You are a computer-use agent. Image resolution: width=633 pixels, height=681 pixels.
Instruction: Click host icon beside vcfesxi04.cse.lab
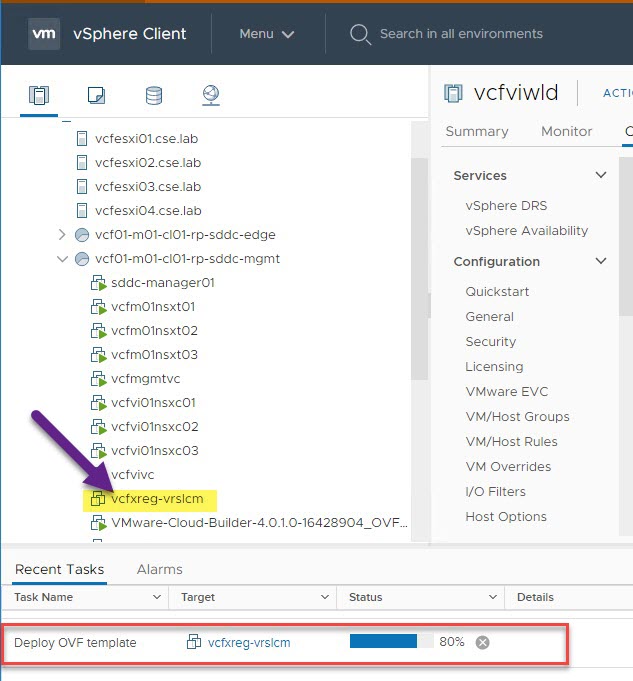coord(82,210)
